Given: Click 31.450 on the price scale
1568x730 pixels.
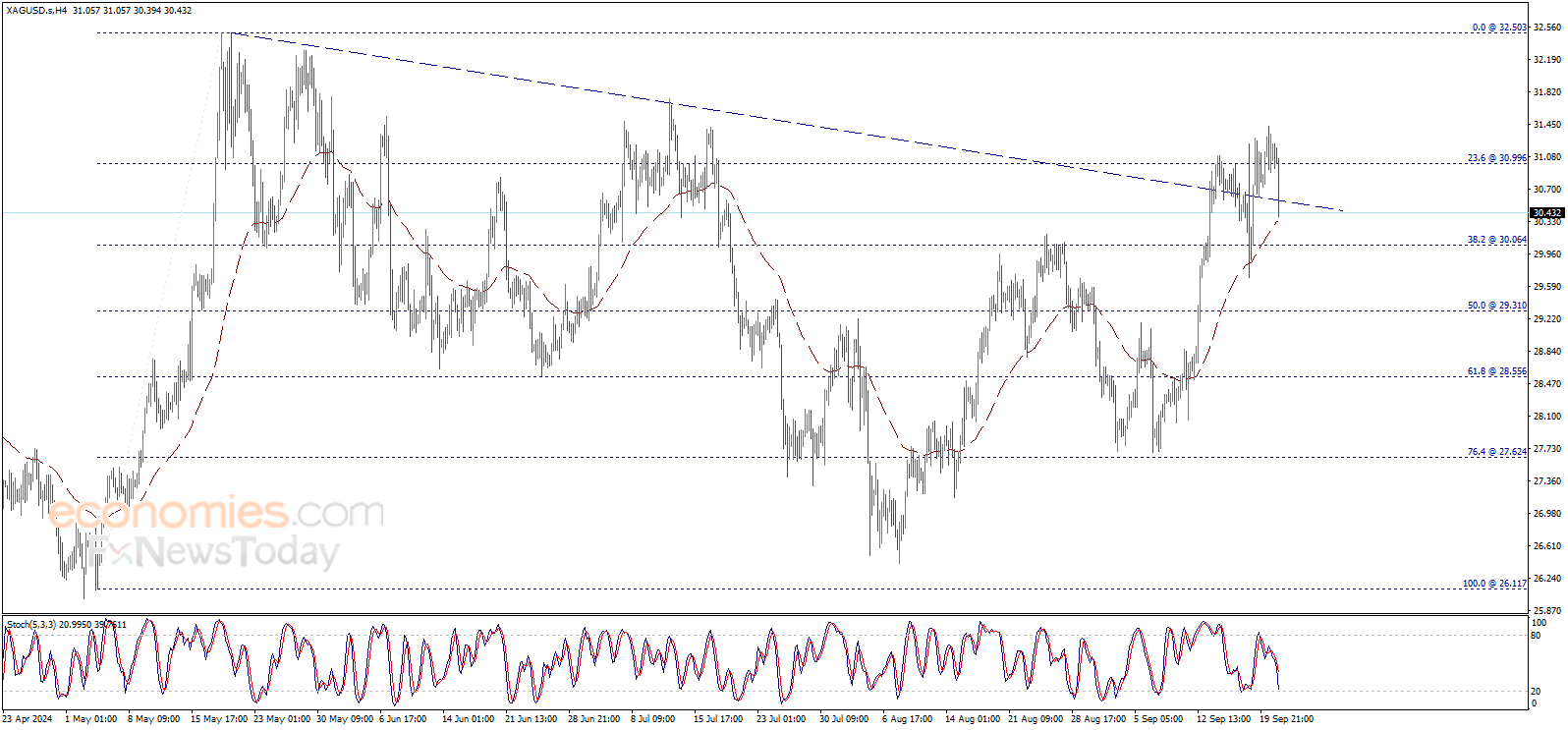Looking at the screenshot, I should pyautogui.click(x=1547, y=125).
